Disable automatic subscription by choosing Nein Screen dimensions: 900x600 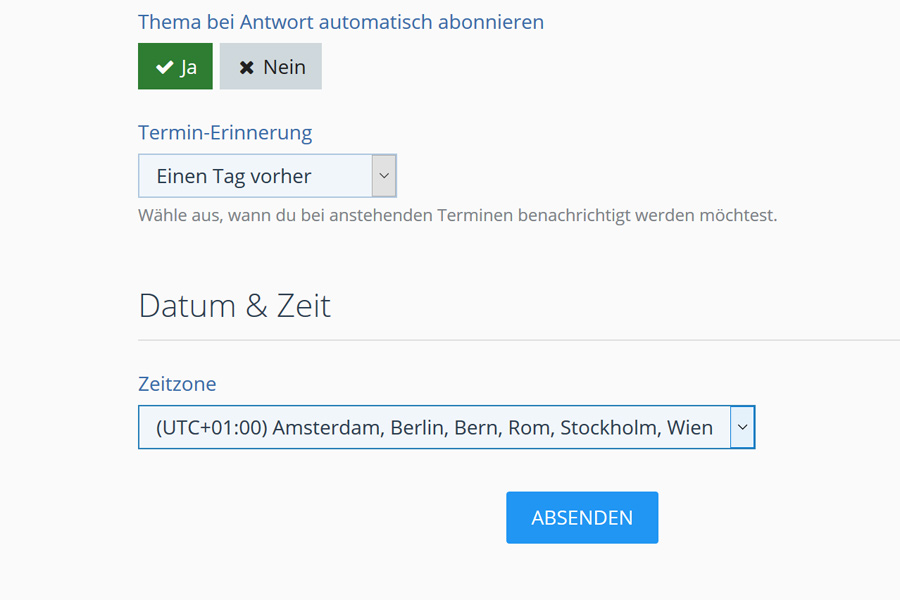coord(271,67)
